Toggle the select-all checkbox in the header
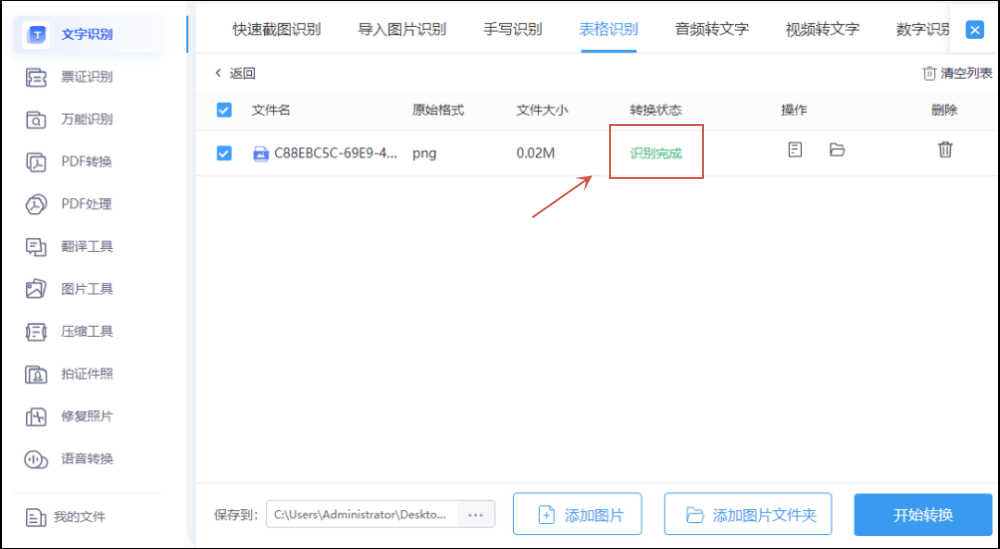This screenshot has width=1000, height=549. [224, 110]
